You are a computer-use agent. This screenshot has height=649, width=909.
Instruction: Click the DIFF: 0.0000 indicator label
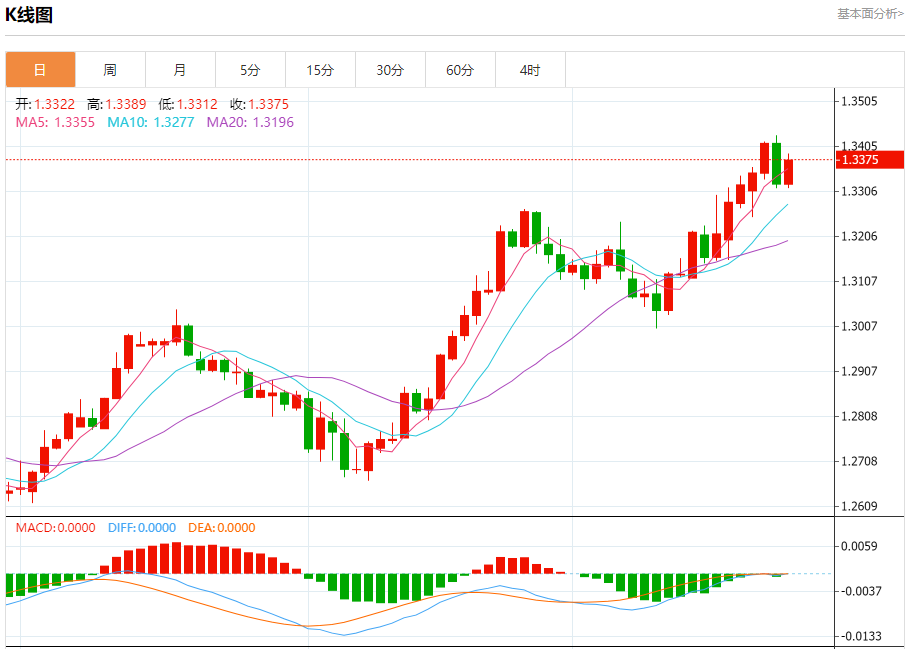(142, 528)
